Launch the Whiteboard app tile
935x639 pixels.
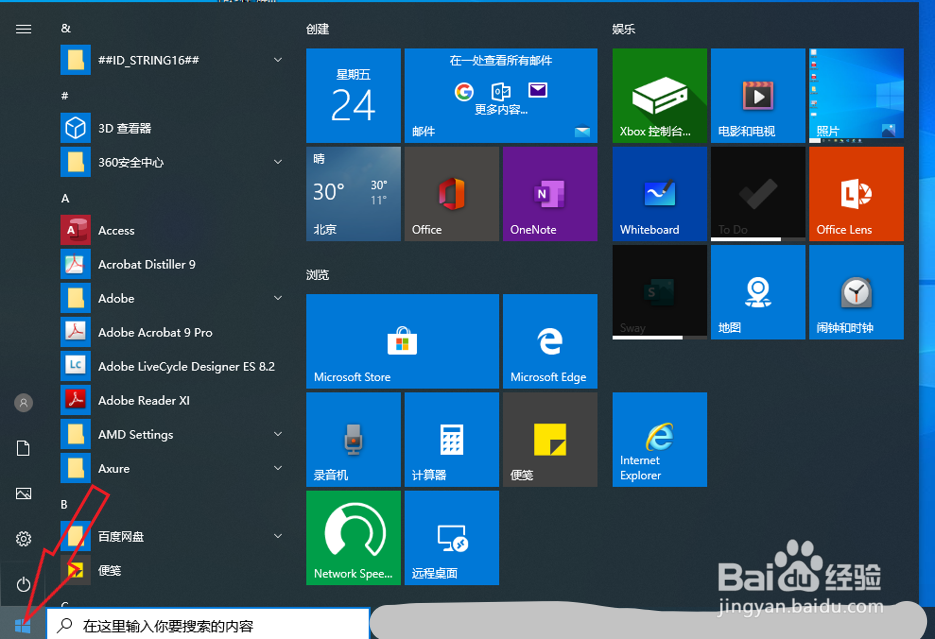click(658, 194)
